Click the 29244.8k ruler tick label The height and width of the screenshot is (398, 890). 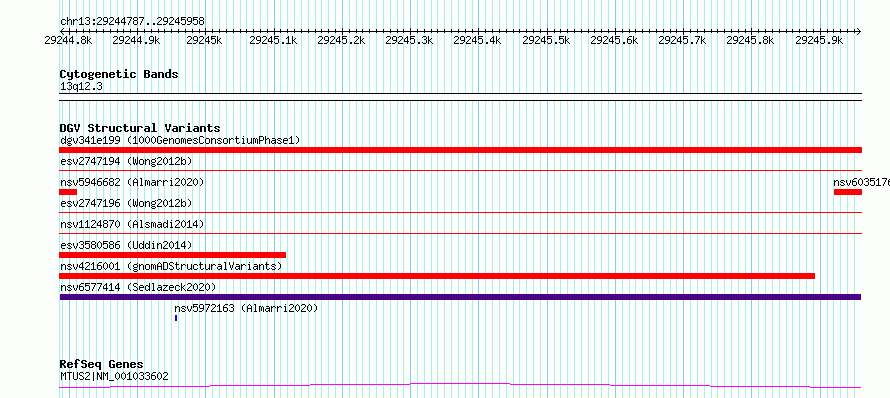tap(68, 40)
